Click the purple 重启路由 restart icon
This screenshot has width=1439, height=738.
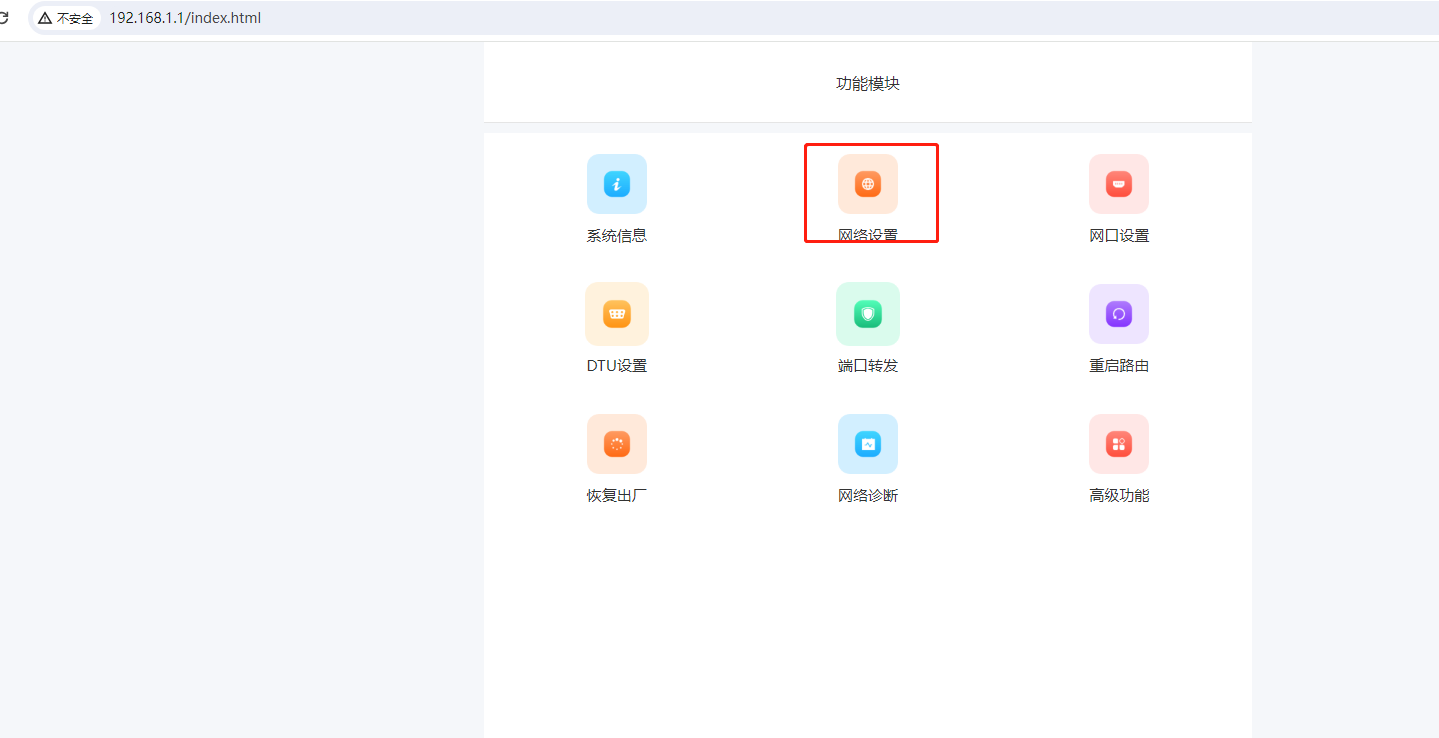coord(1119,314)
